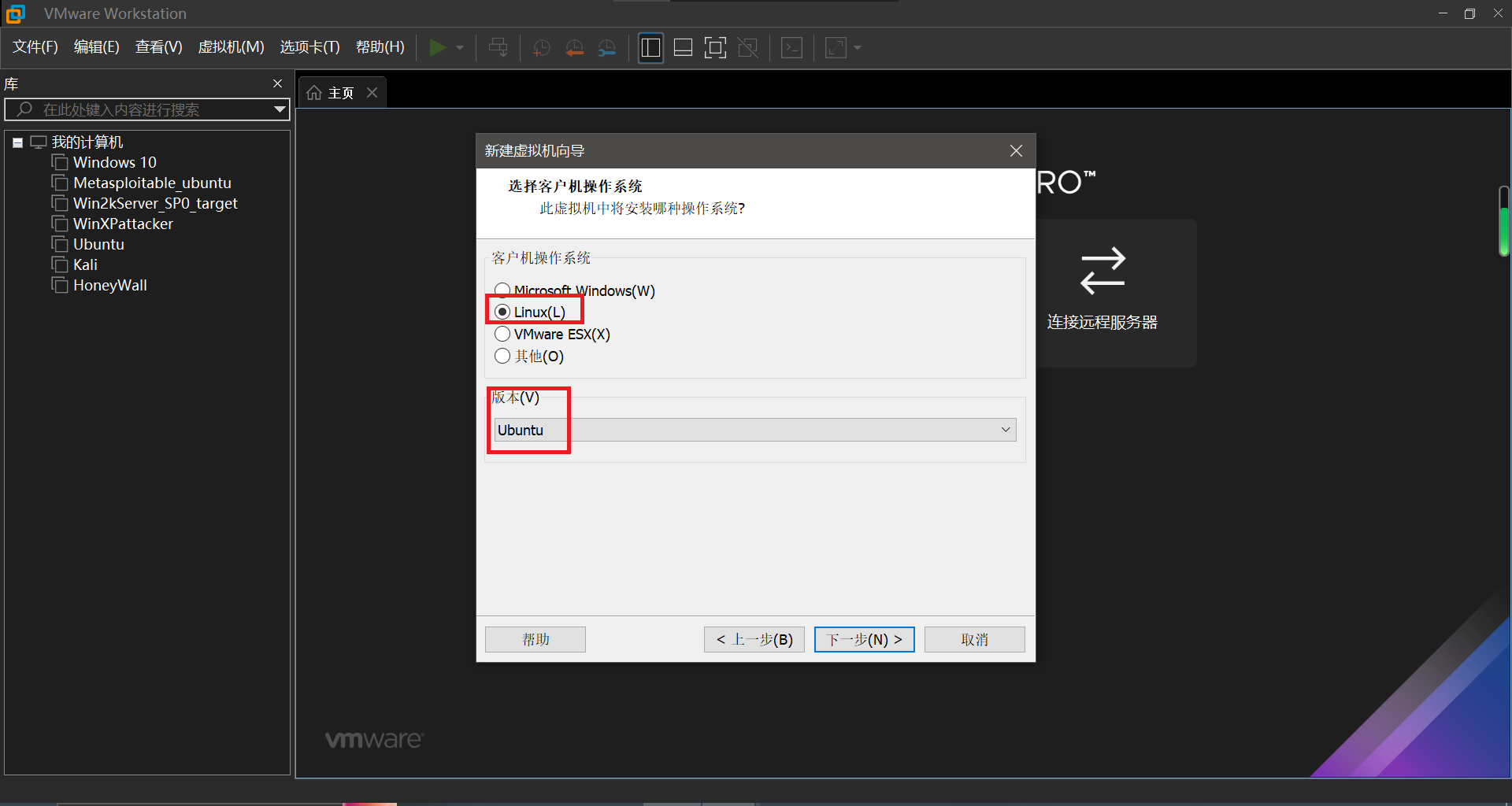This screenshot has width=1512, height=806.
Task: Open the library search filter dropdown arrow
Action: point(280,109)
